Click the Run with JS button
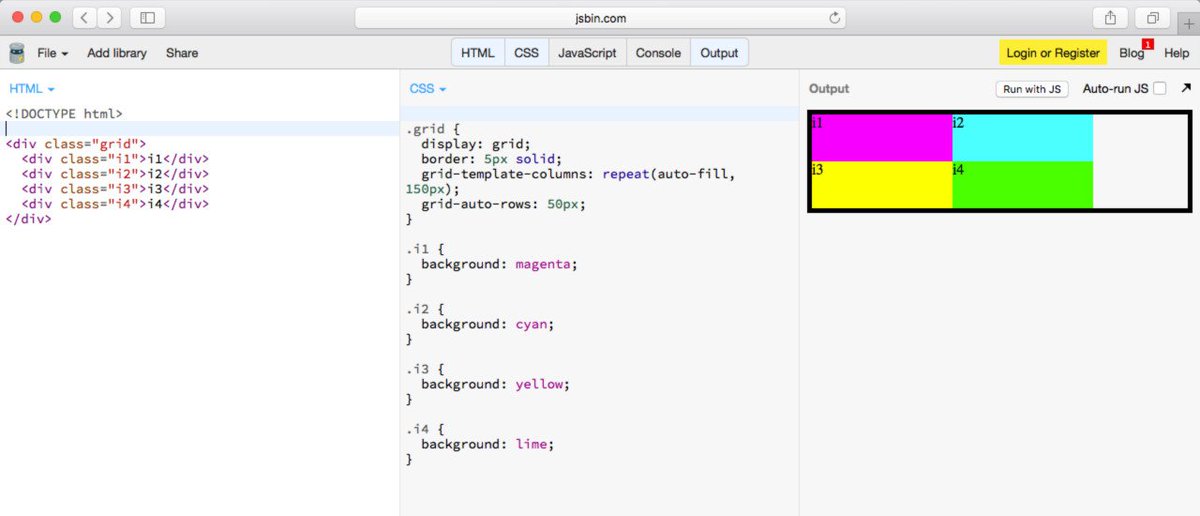The width and height of the screenshot is (1200, 516). 1032,89
